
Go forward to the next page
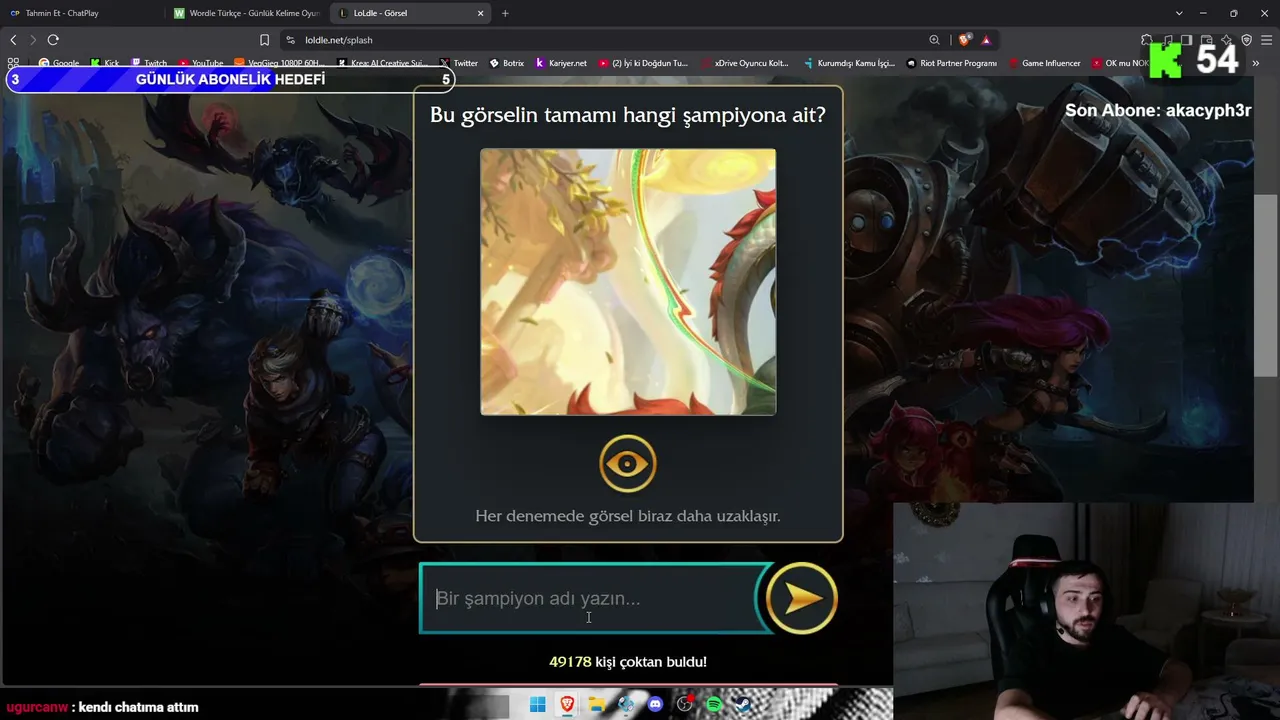33,40
